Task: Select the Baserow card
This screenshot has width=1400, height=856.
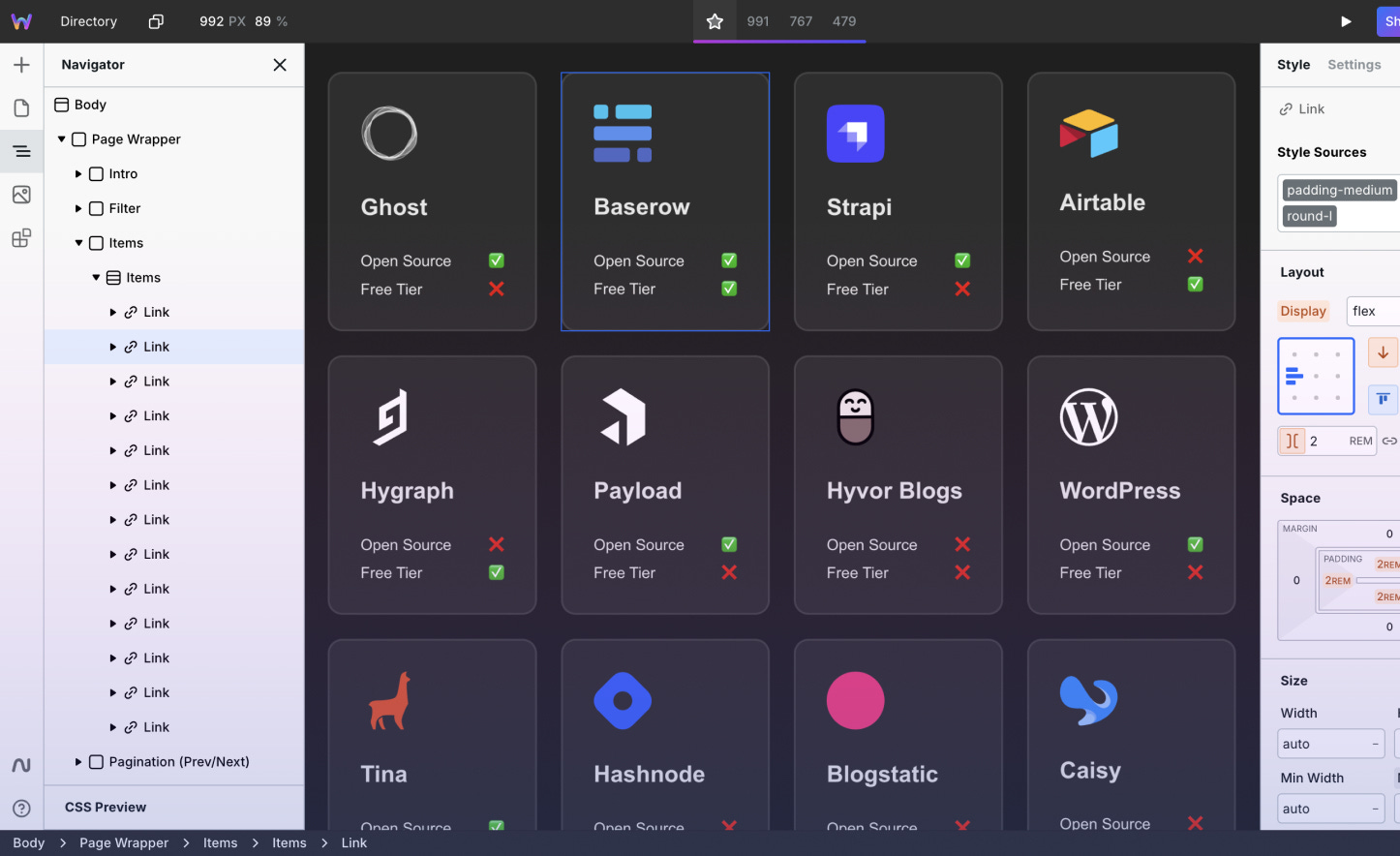Action: tap(665, 201)
